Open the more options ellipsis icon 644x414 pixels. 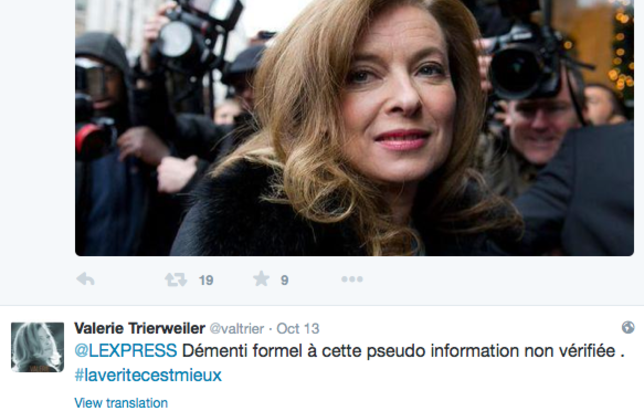(x=352, y=279)
